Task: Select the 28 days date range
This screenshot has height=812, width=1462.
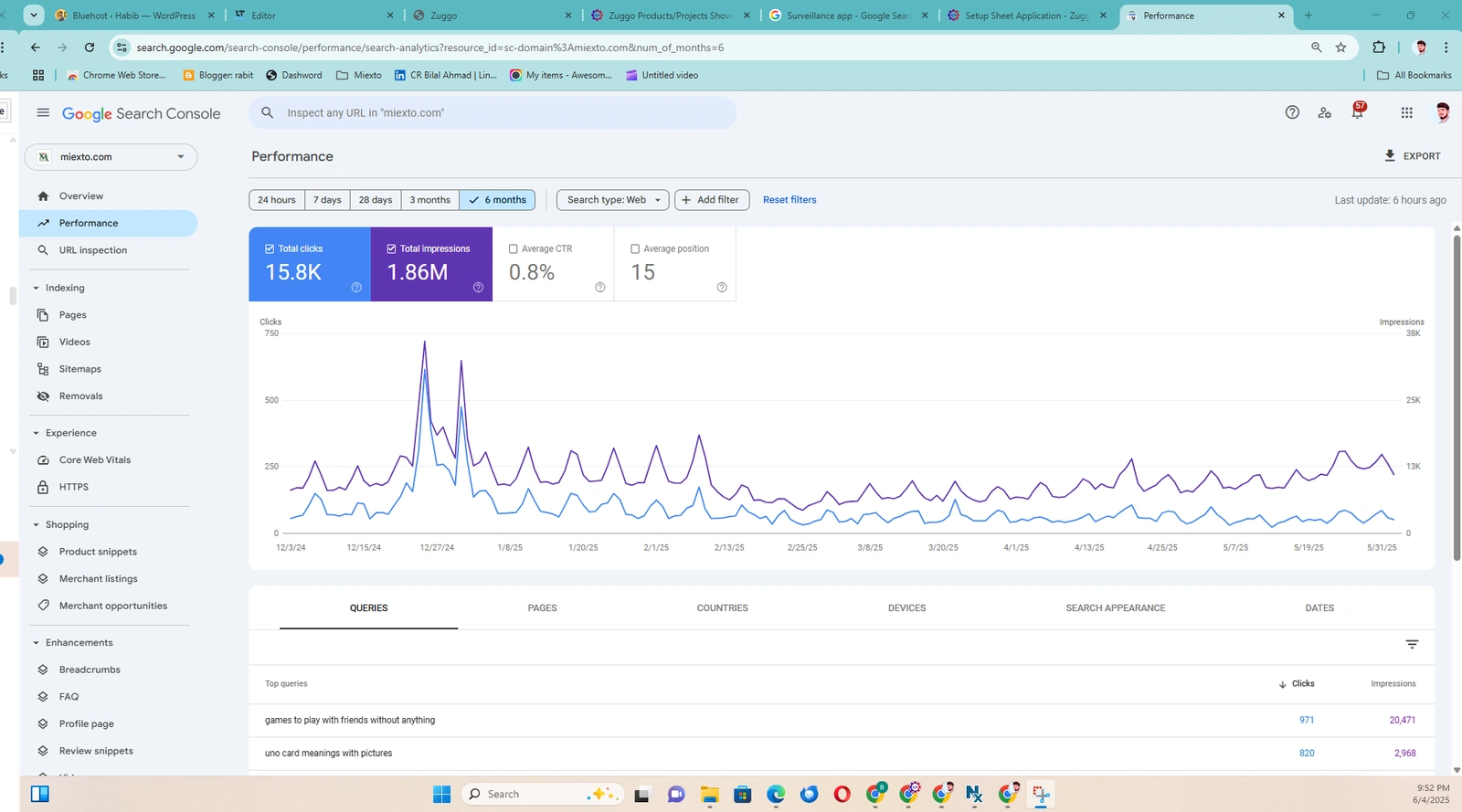Action: coord(376,200)
